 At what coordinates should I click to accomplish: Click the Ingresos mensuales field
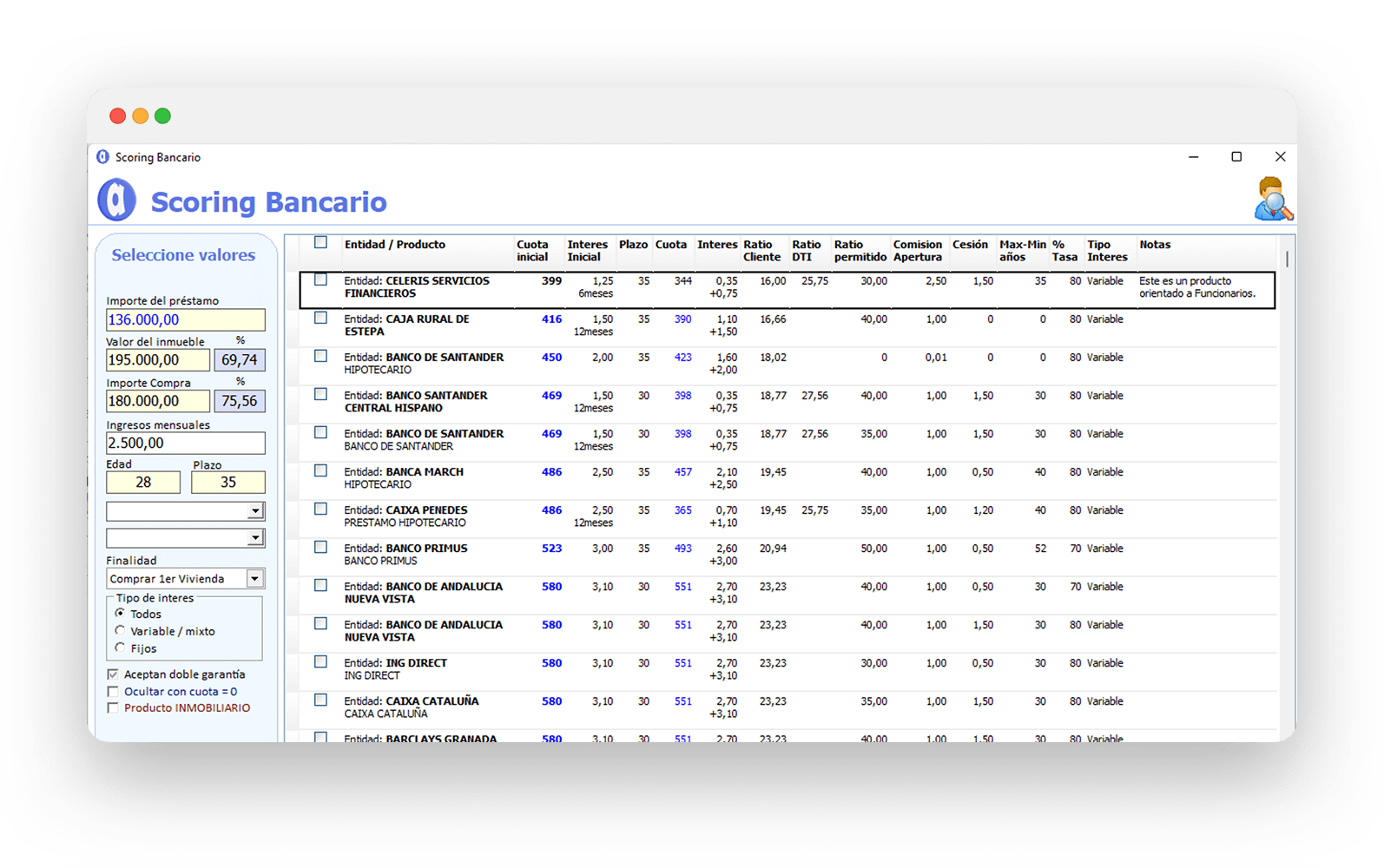[x=185, y=443]
